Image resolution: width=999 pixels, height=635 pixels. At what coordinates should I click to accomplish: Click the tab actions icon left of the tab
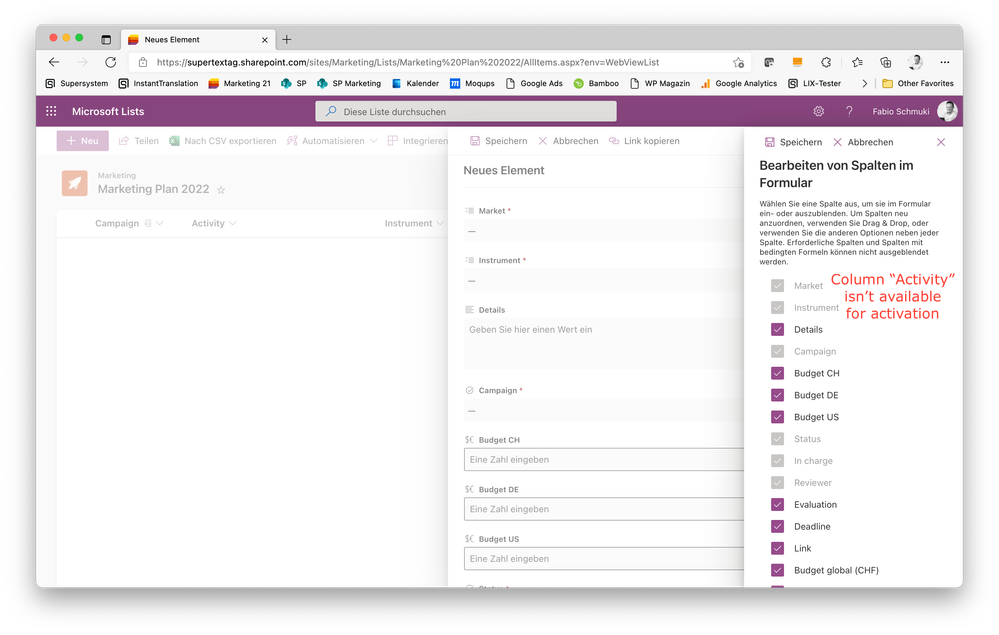(106, 39)
